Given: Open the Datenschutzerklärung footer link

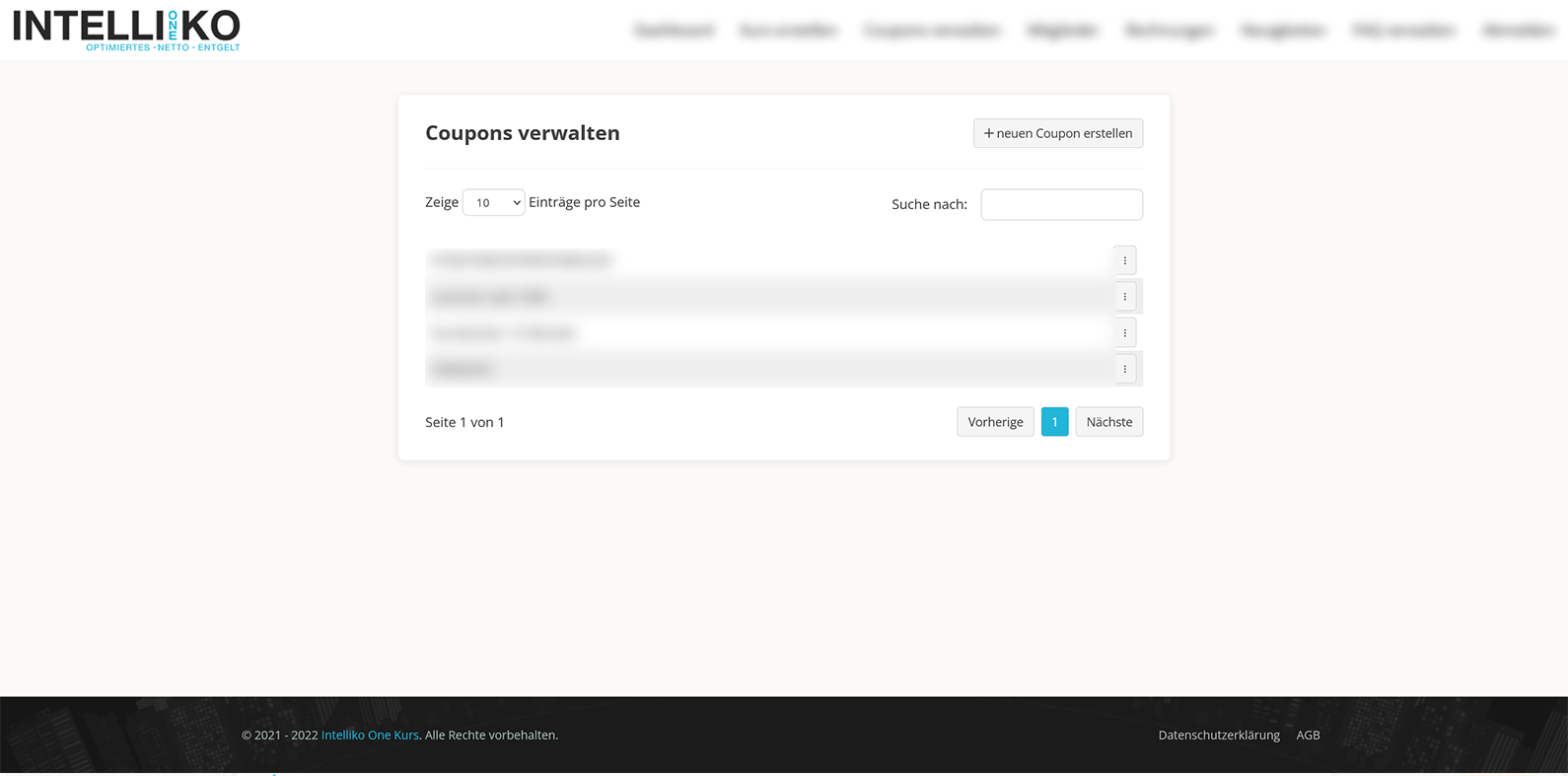Looking at the screenshot, I should pos(1219,735).
